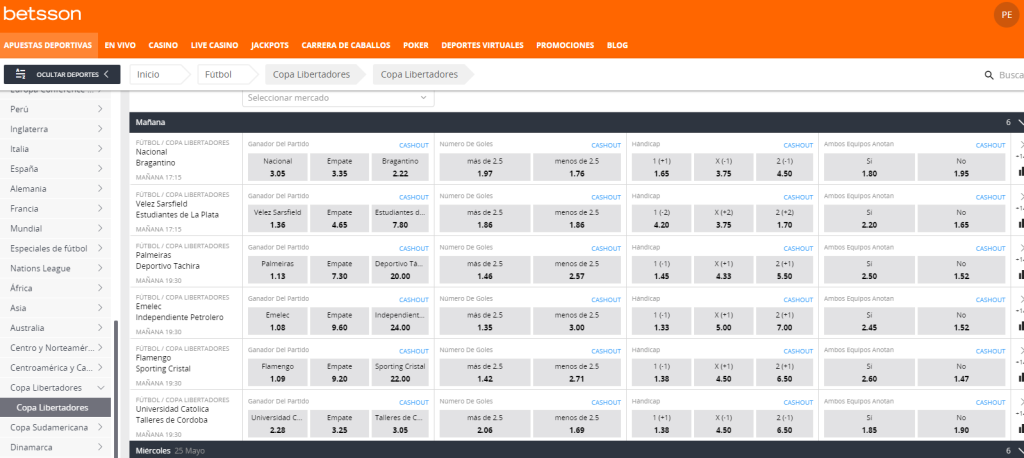Click sports filter icon on Ocultar Deportes
The height and width of the screenshot is (458, 1024).
pyautogui.click(x=20, y=74)
